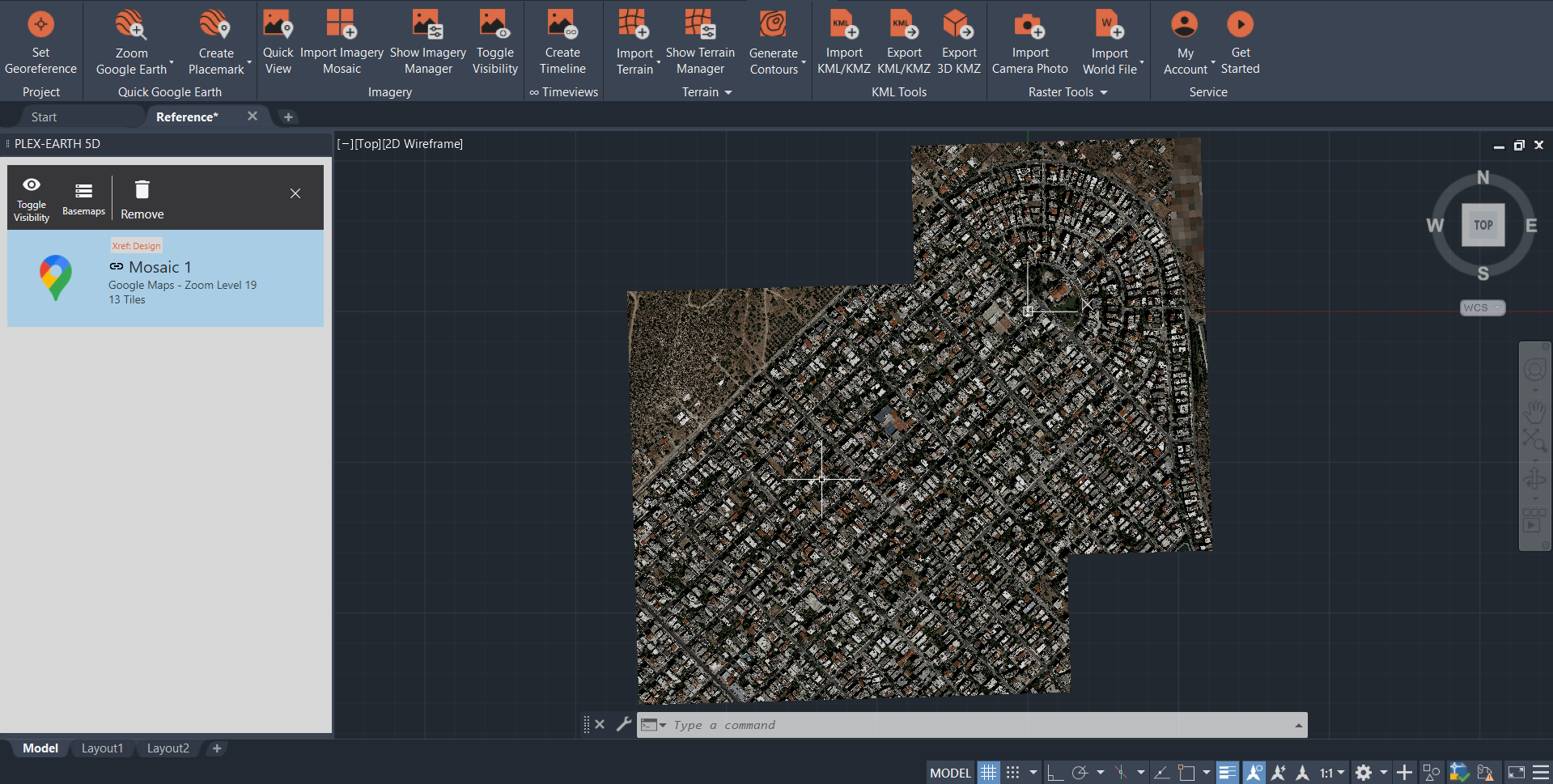The height and width of the screenshot is (784, 1553).
Task: Toggle annotation auto-scale in status bar
Action: pyautogui.click(x=1278, y=773)
